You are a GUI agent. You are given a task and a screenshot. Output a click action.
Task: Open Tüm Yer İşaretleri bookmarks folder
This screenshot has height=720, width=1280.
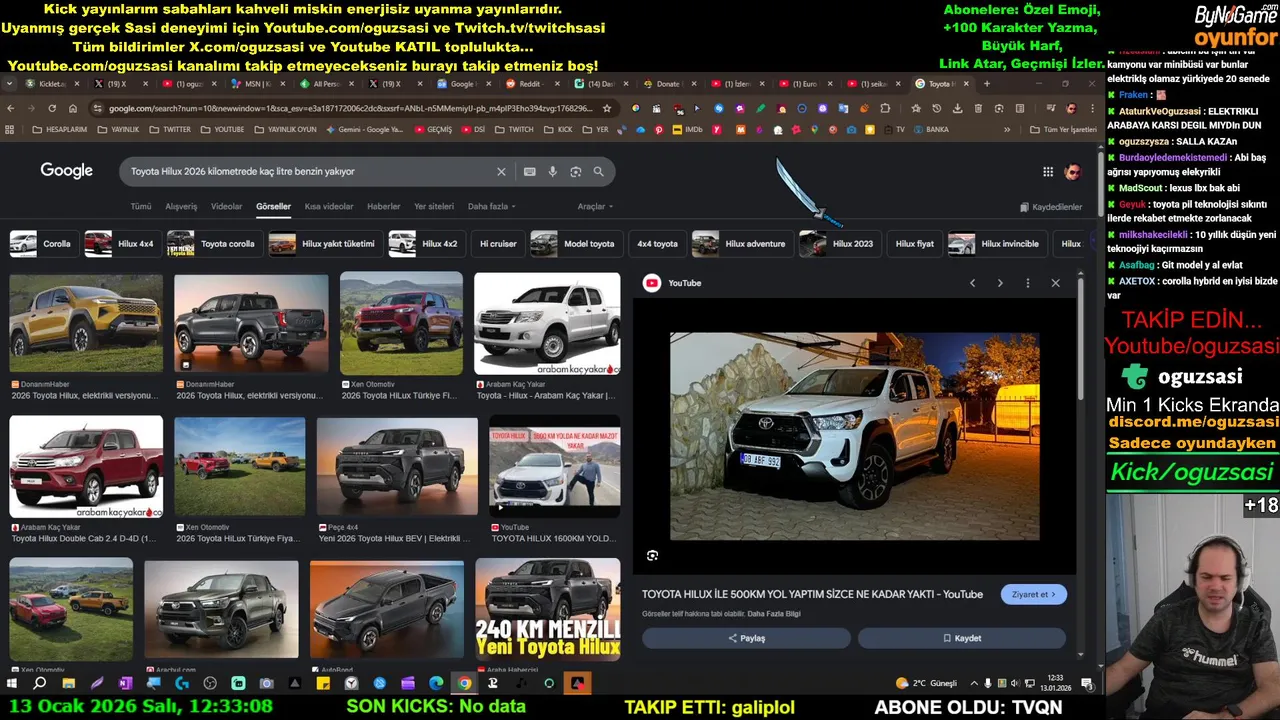(x=1063, y=129)
